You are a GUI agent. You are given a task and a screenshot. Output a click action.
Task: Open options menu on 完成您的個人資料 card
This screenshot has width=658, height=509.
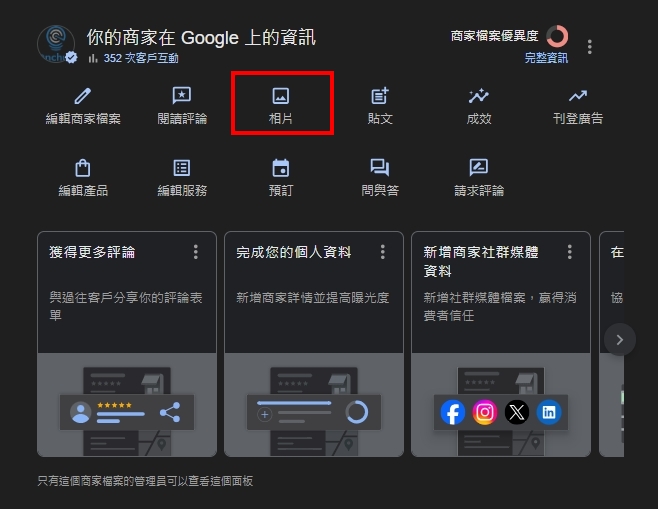(383, 252)
